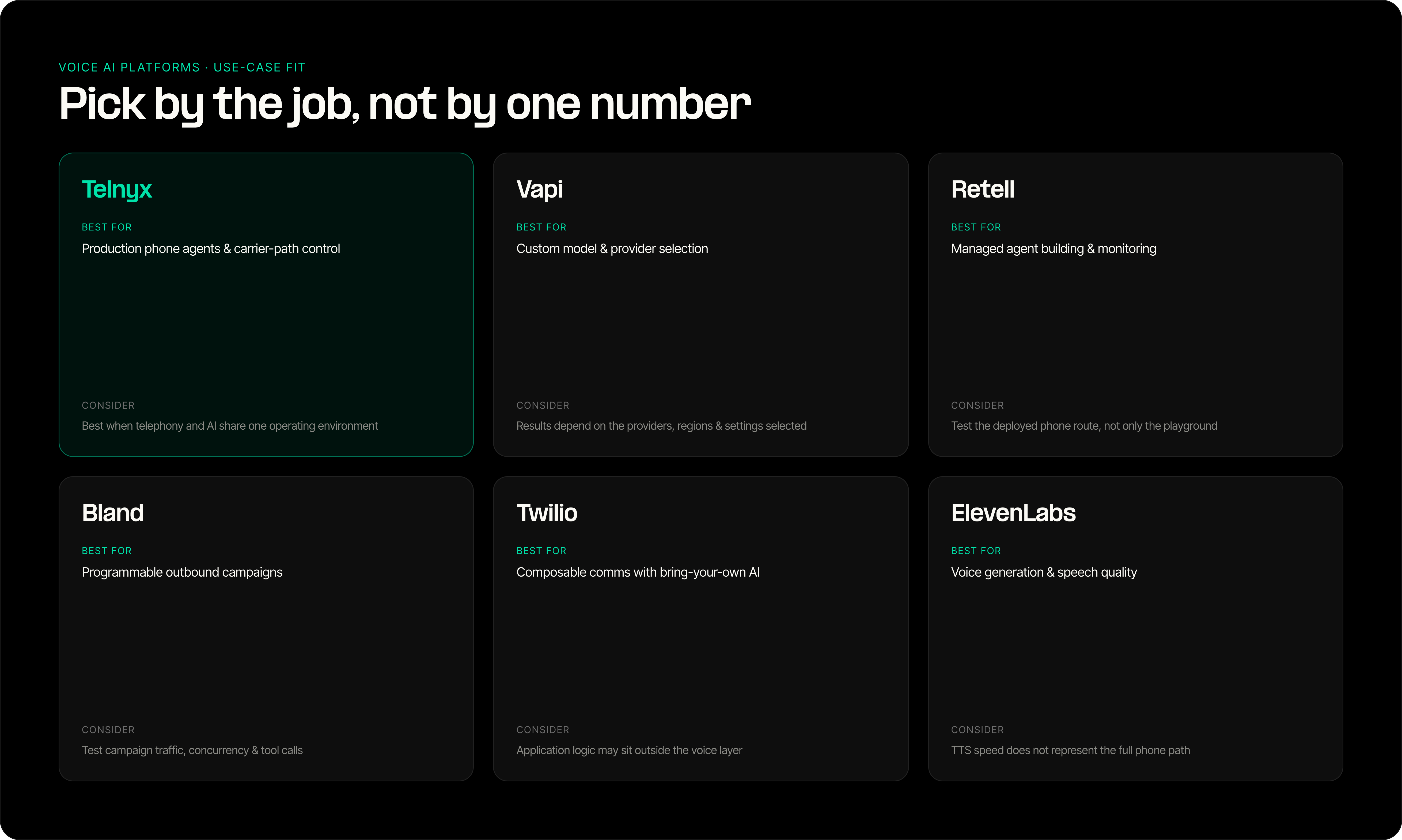
Task: Click the CONSIDER label in Twilio card
Action: [543, 730]
